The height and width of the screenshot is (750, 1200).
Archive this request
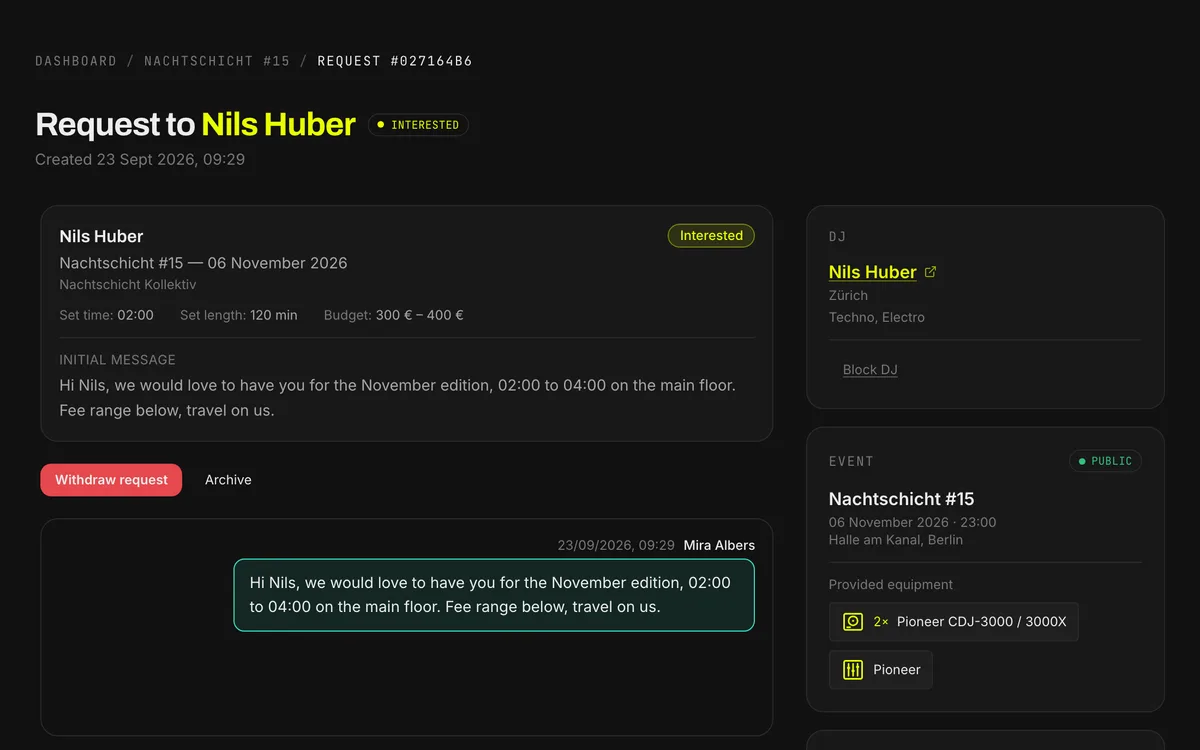pos(228,480)
